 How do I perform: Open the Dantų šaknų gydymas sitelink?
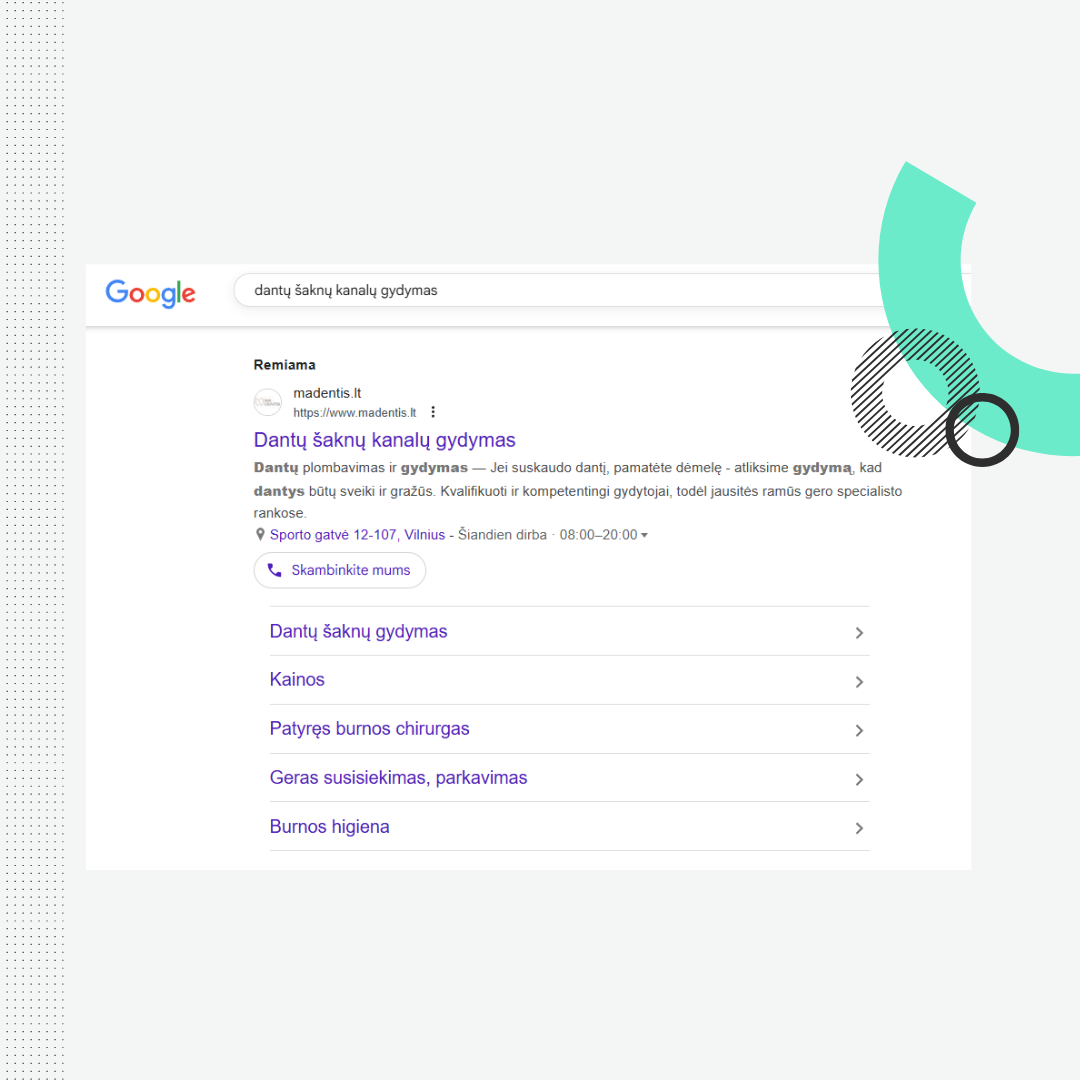pyautogui.click(x=359, y=631)
